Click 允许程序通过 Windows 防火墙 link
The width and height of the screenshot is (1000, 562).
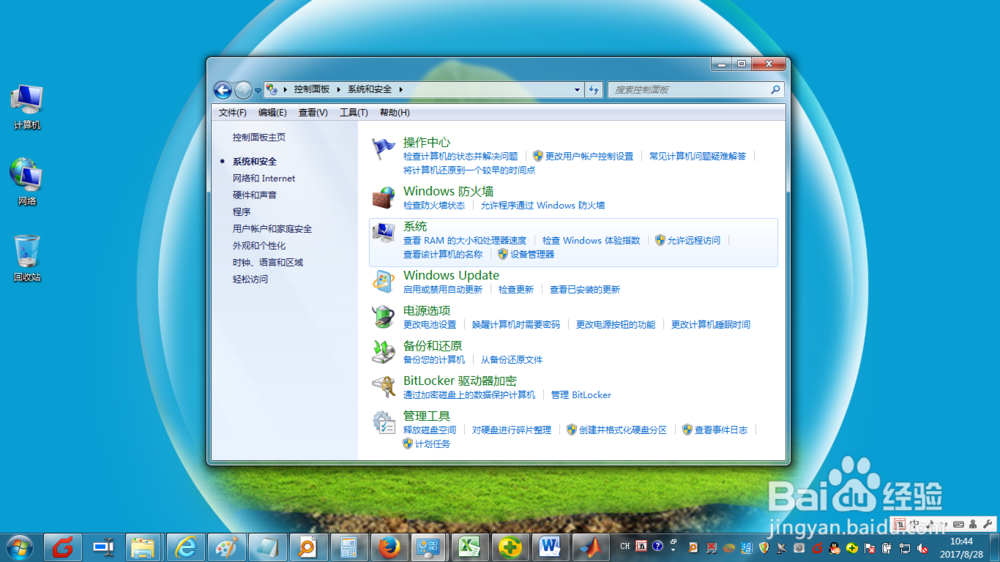pos(542,205)
